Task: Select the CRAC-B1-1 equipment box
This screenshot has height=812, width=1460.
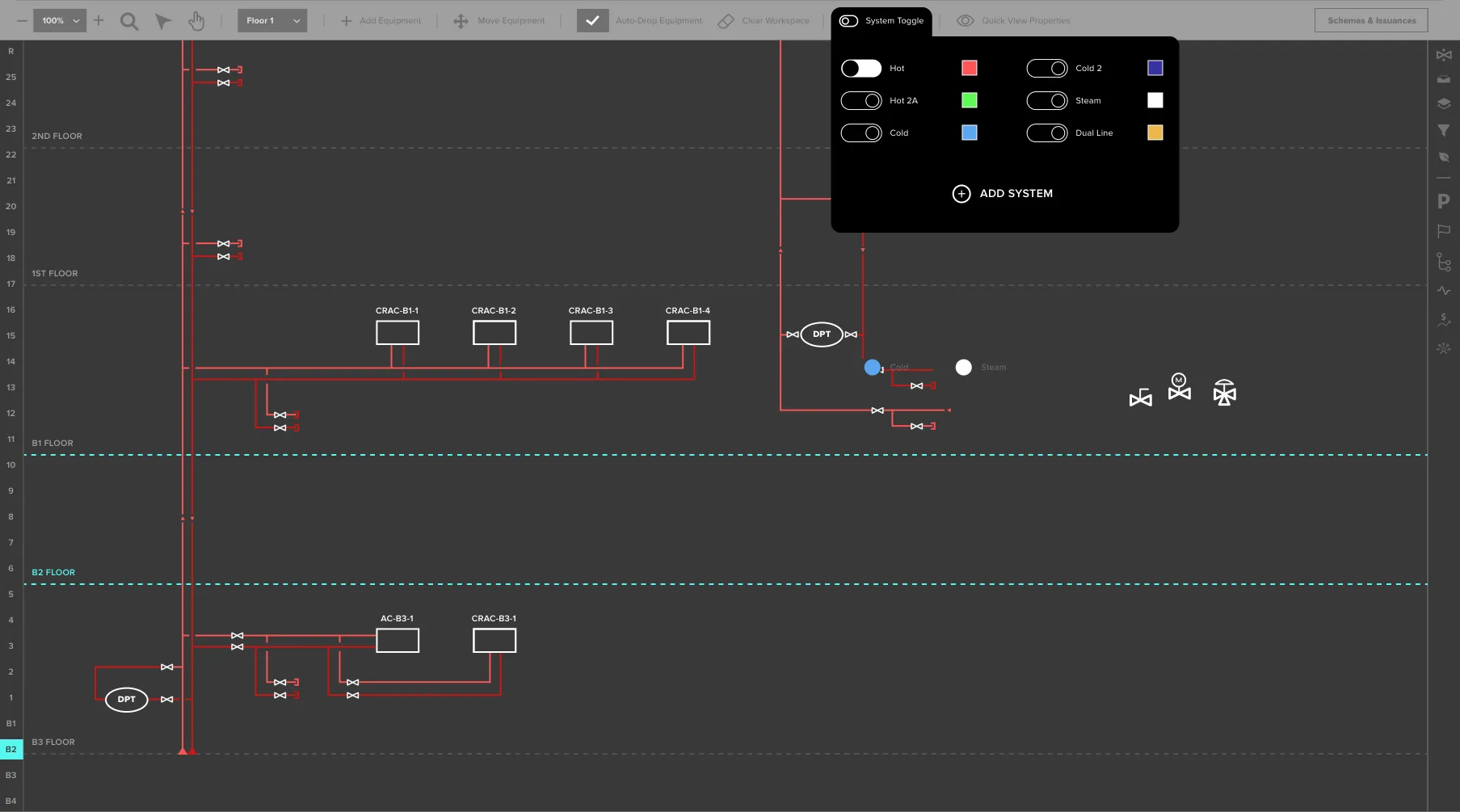Action: click(x=398, y=333)
